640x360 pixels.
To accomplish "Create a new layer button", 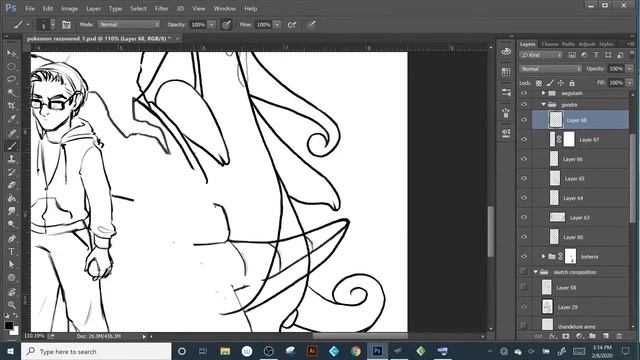I will pos(606,336).
